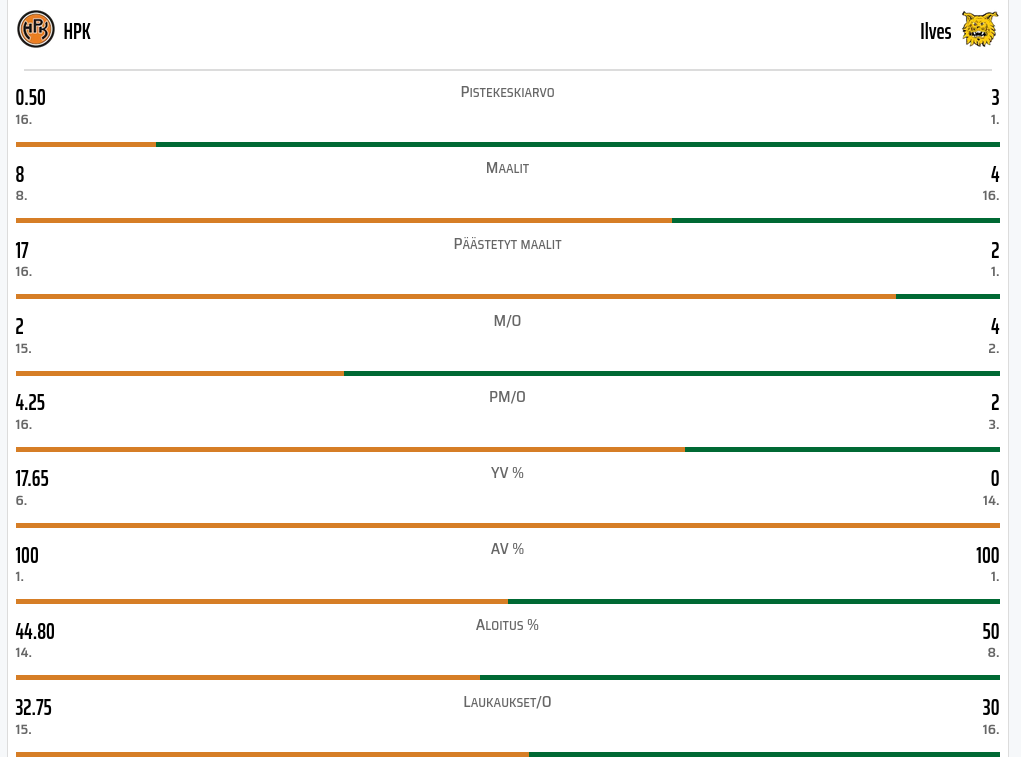Click HPK's 17.65 YV % value
Image resolution: width=1021 pixels, height=757 pixels.
coord(32,479)
